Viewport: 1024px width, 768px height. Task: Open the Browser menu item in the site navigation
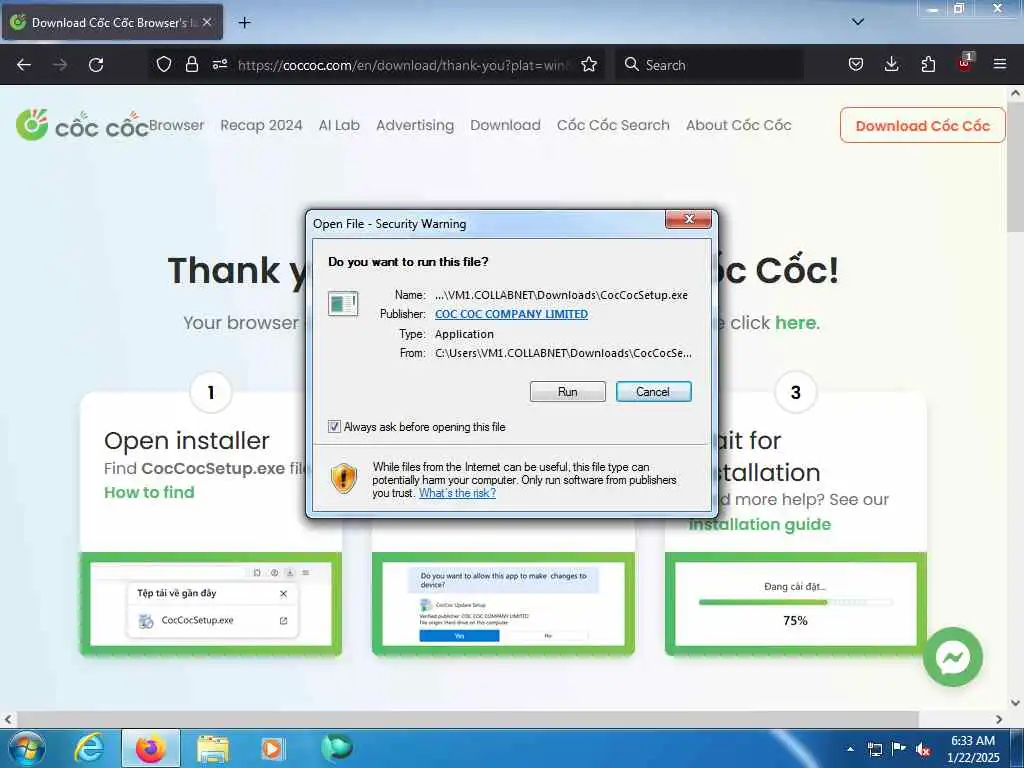pyautogui.click(x=176, y=125)
